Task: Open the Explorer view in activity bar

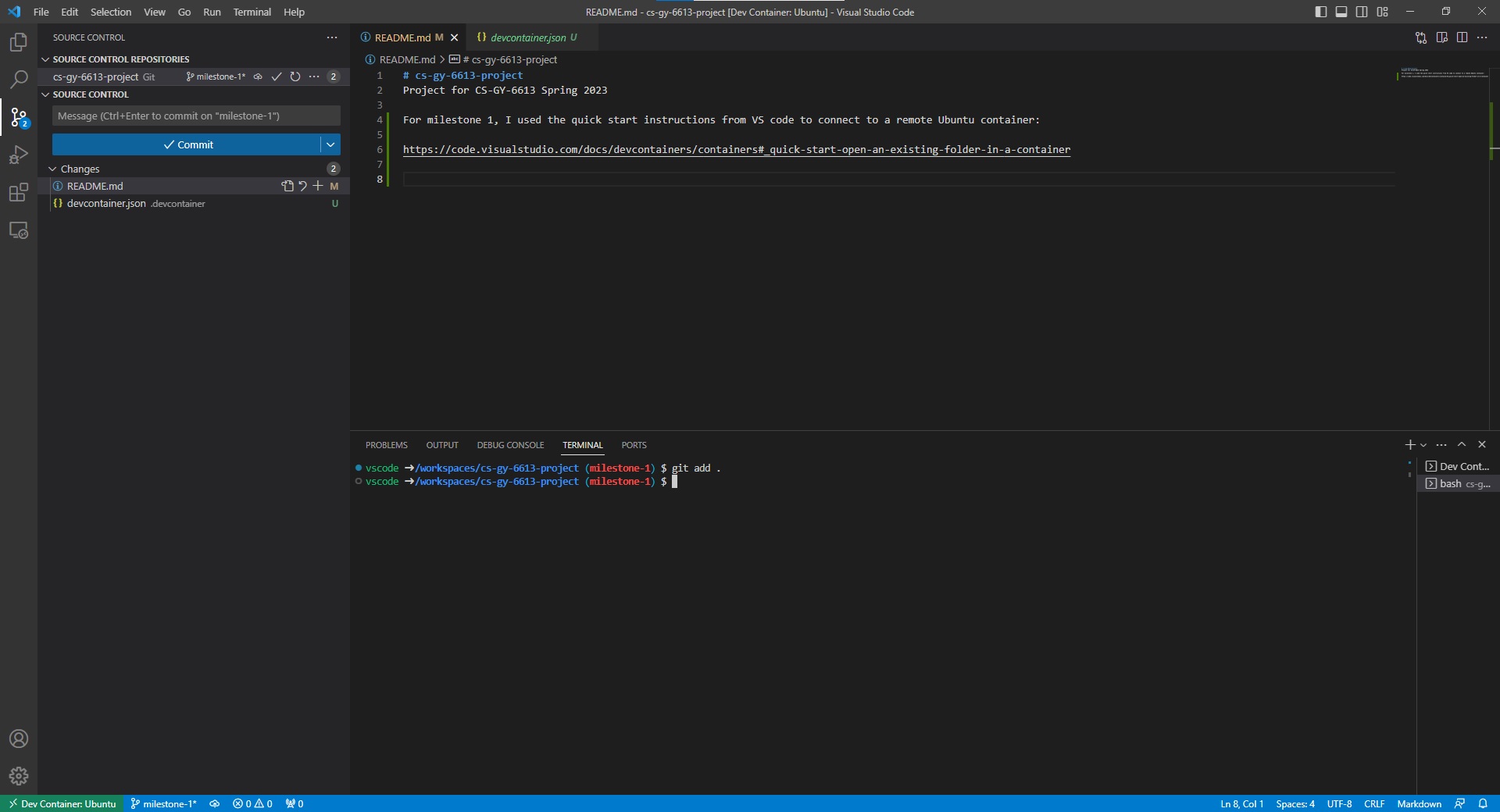Action: [x=19, y=42]
